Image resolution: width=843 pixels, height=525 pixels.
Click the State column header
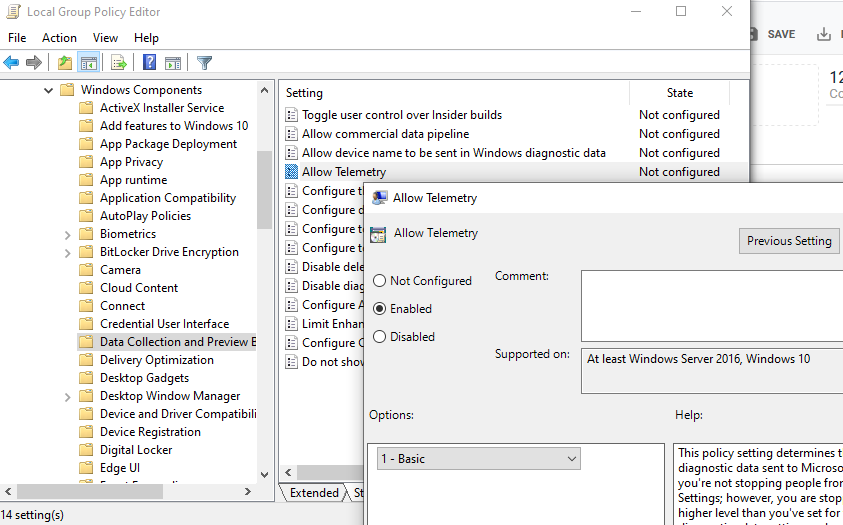679,93
